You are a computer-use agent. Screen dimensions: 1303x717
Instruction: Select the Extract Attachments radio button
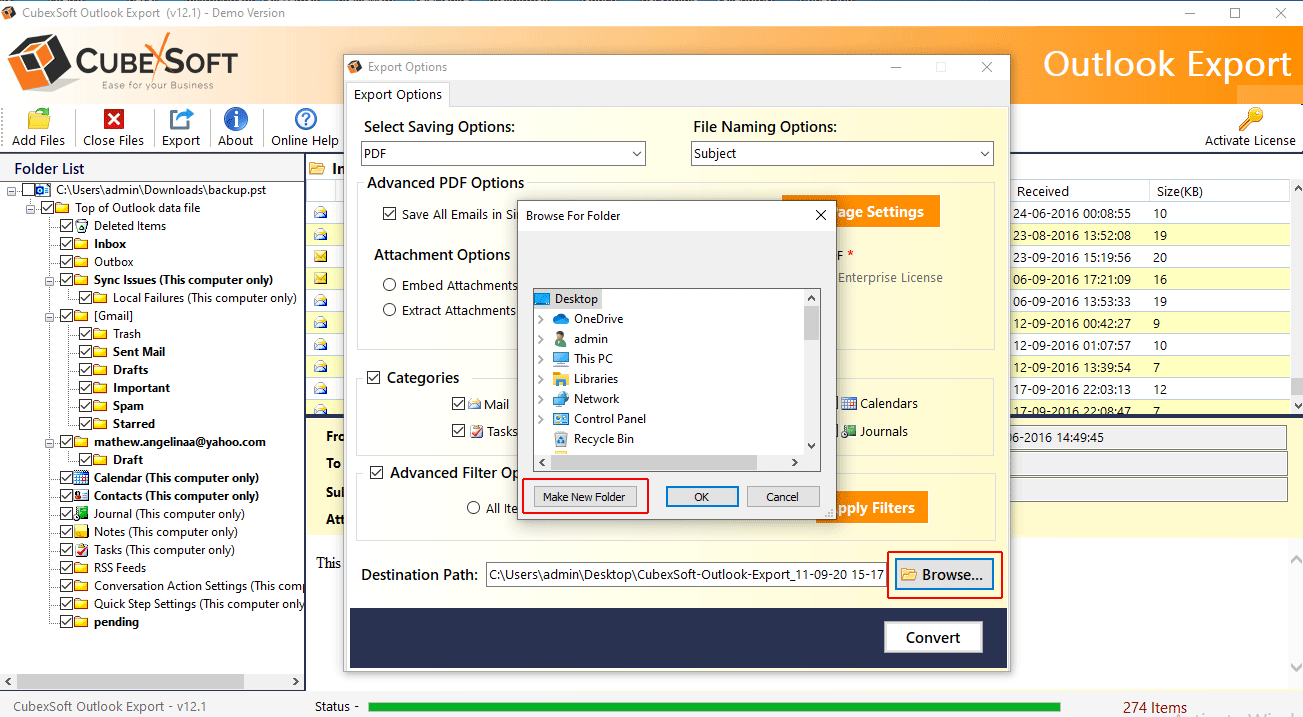[x=390, y=310]
